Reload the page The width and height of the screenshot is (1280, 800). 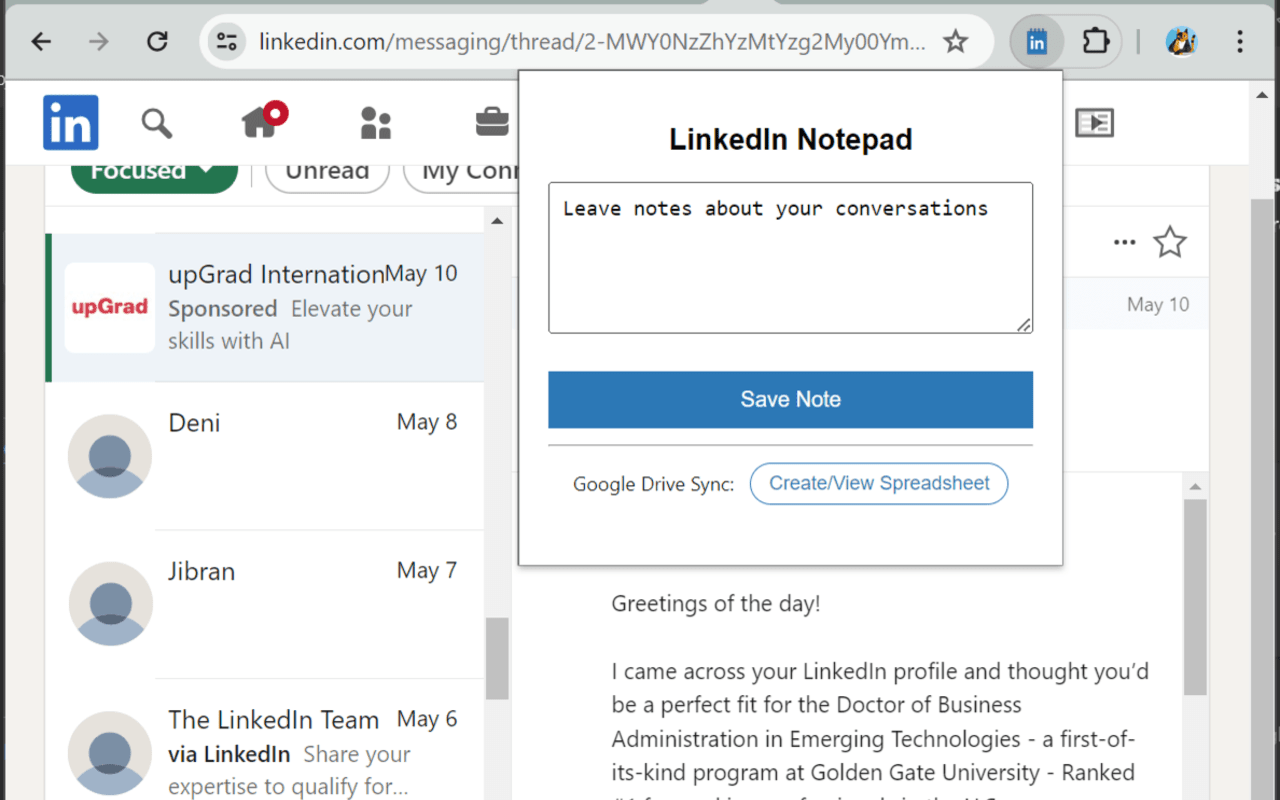(x=157, y=41)
